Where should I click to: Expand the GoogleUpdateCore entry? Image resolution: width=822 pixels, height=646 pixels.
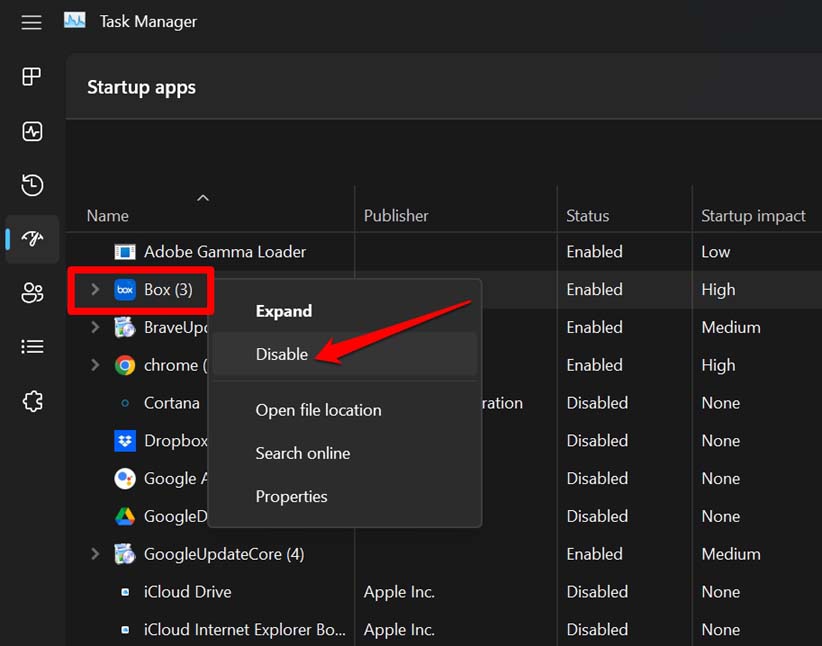point(94,553)
